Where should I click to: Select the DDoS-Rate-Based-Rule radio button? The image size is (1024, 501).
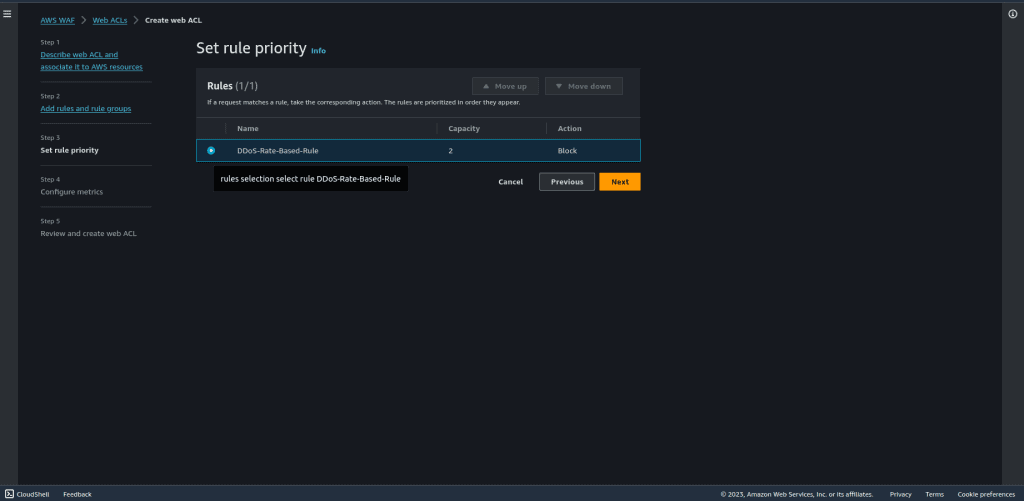tap(211, 150)
